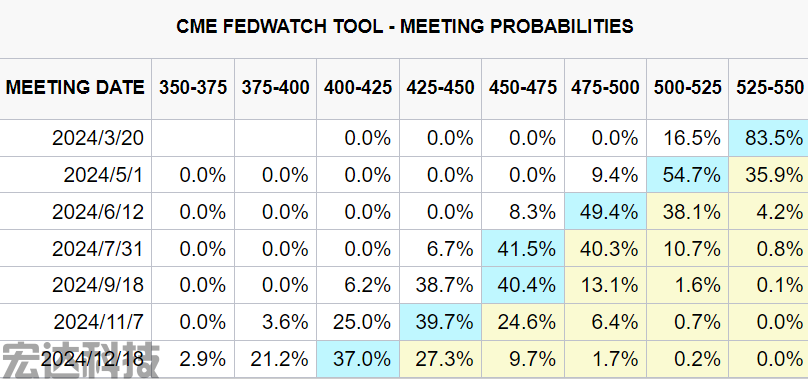This screenshot has width=808, height=379.
Task: Select the 38.7% cell for 2024/9/18
Action: tap(441, 285)
